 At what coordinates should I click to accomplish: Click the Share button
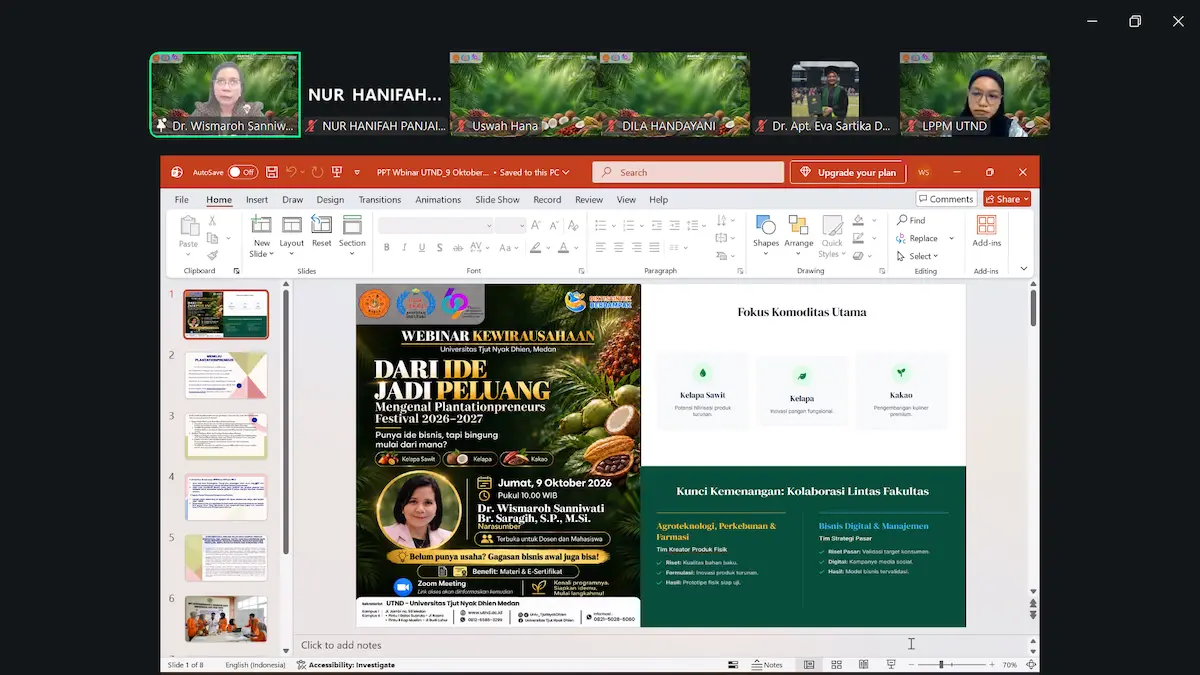coord(1007,199)
